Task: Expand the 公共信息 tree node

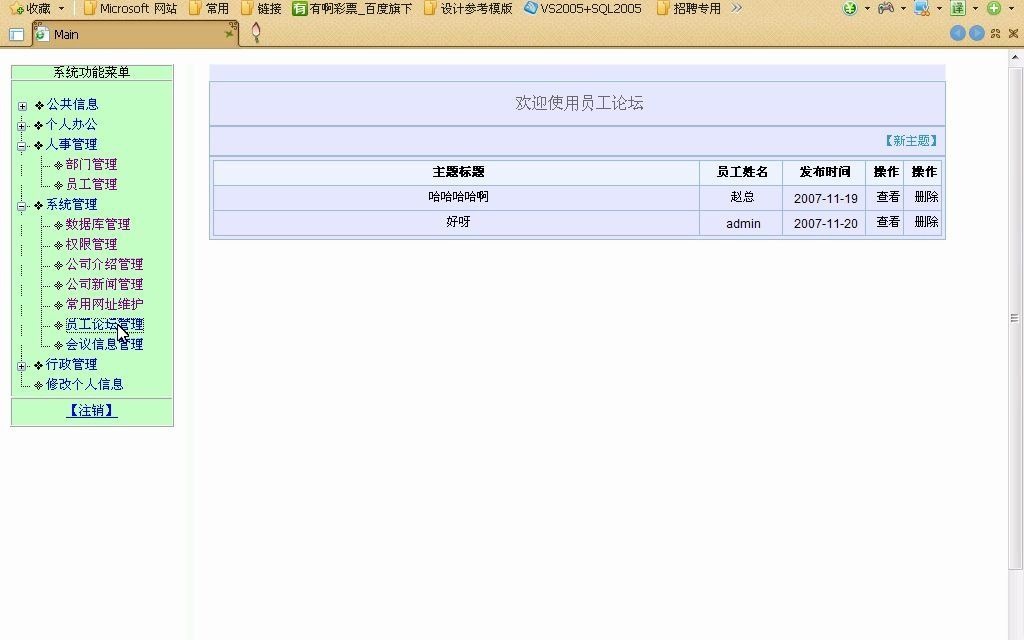Action: point(22,104)
